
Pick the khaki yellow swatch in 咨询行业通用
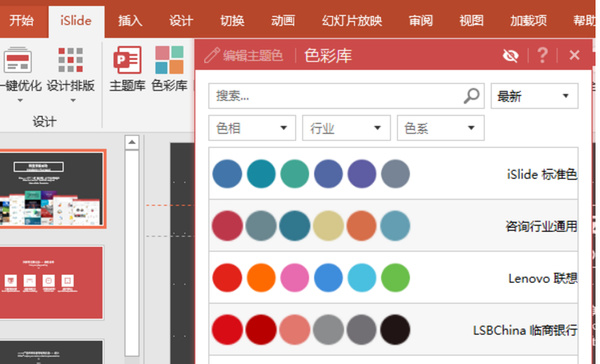328,226
